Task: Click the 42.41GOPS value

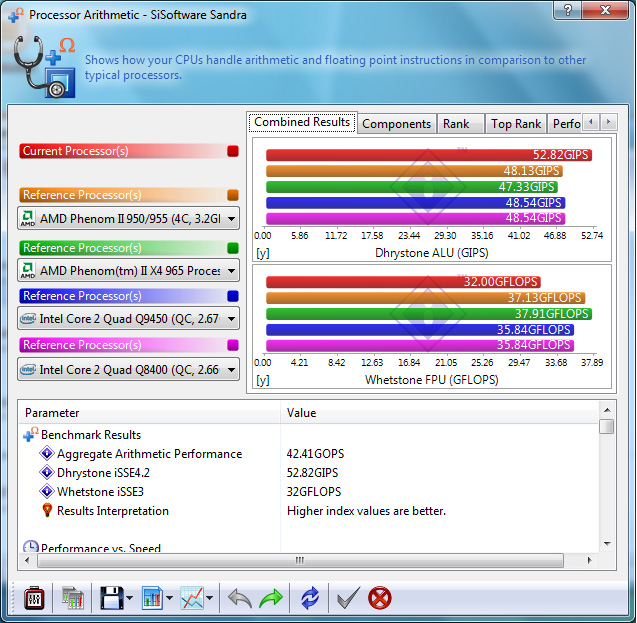Action: 315,453
